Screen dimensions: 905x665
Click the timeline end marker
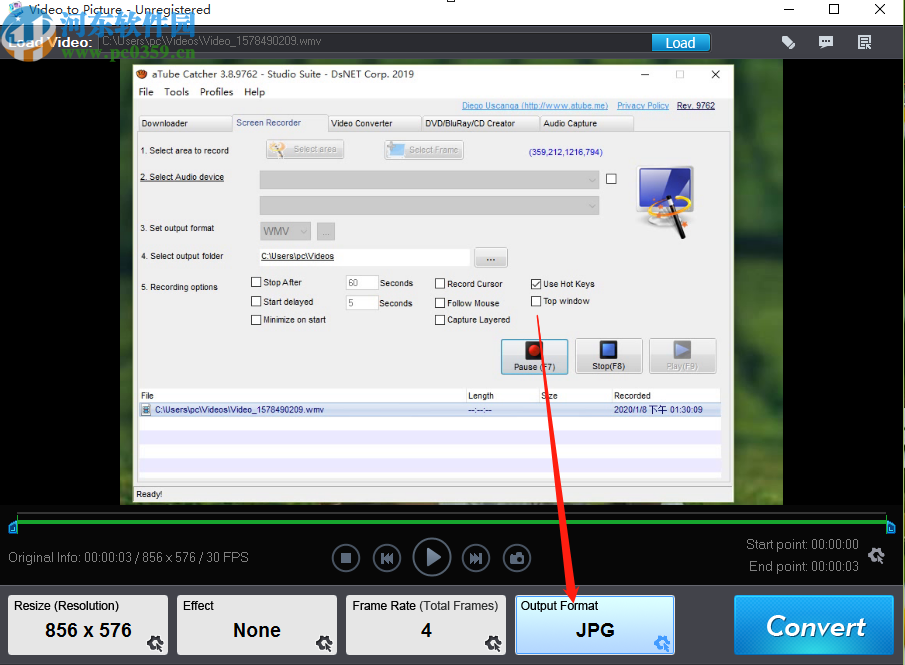pyautogui.click(x=891, y=527)
